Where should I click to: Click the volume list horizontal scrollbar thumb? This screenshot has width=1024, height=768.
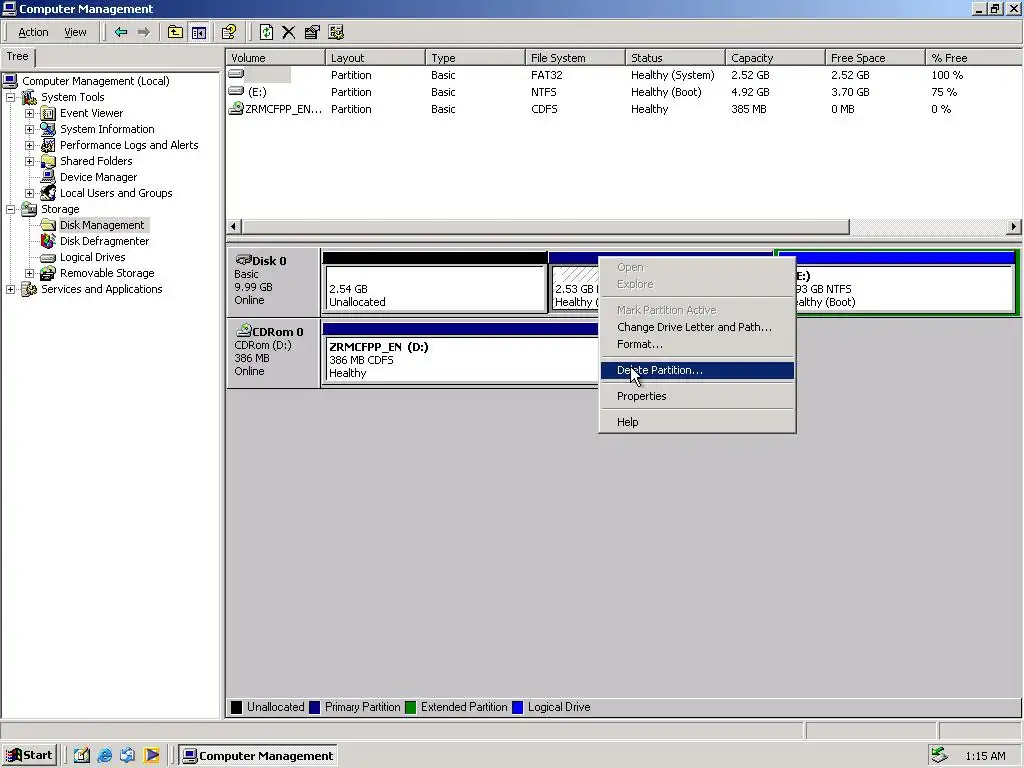545,227
